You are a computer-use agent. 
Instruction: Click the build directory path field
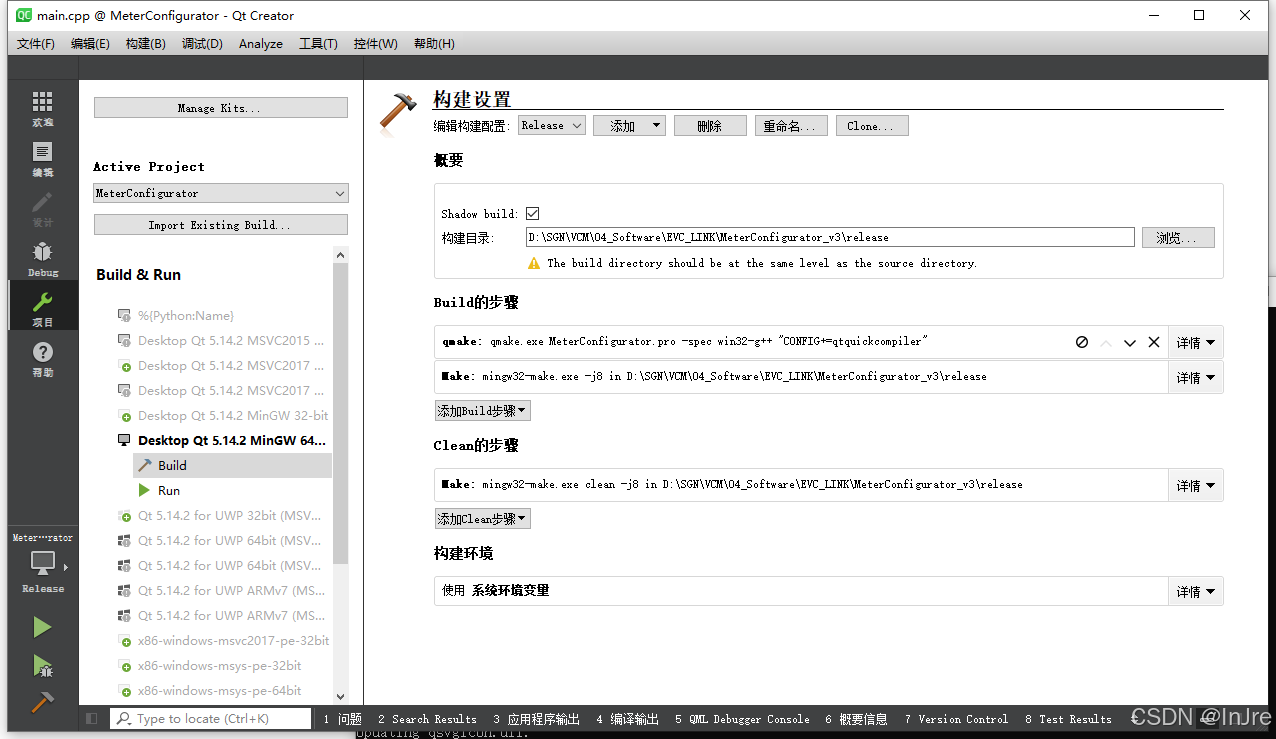tap(830, 237)
